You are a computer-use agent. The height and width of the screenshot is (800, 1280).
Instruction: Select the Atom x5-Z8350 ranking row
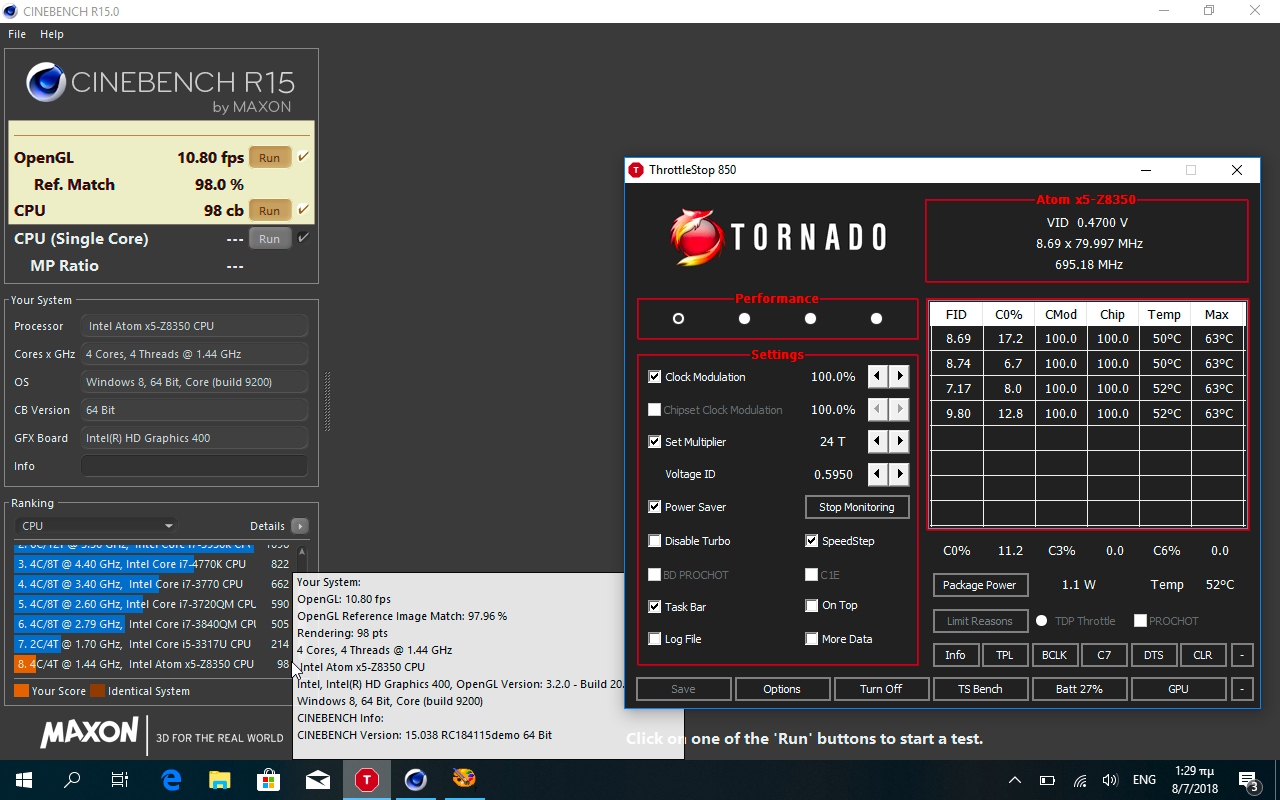click(x=152, y=664)
